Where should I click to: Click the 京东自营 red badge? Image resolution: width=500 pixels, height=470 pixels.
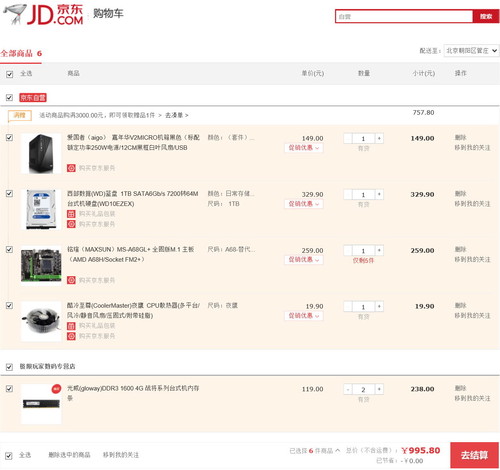(x=33, y=98)
